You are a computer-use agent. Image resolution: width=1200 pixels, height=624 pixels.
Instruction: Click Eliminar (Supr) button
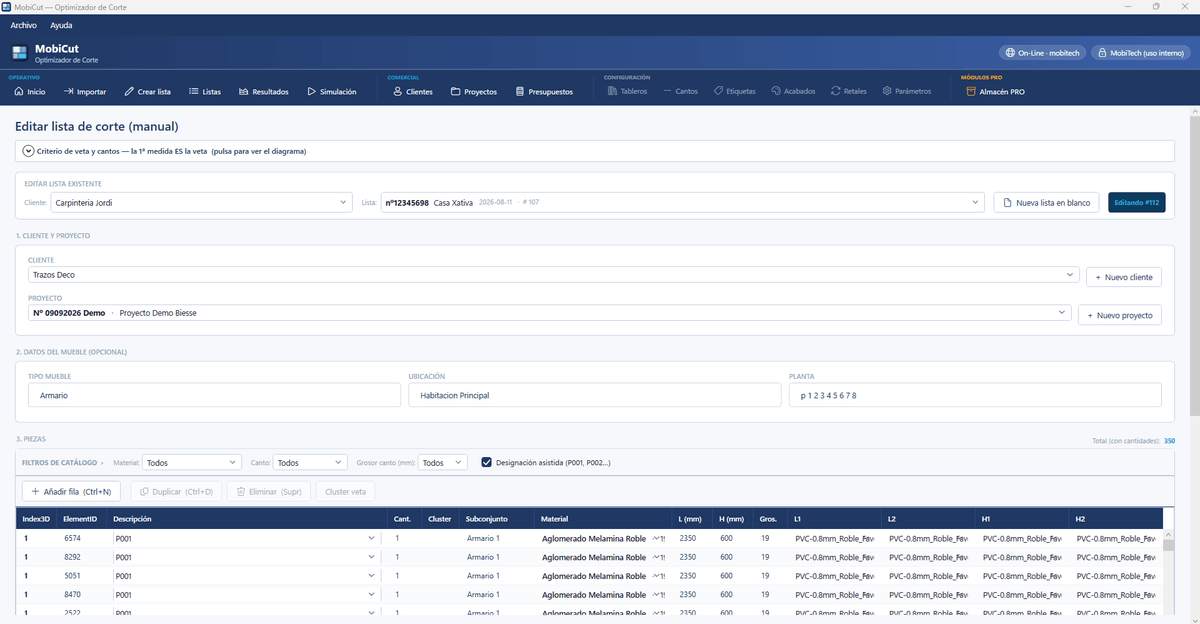[269, 492]
